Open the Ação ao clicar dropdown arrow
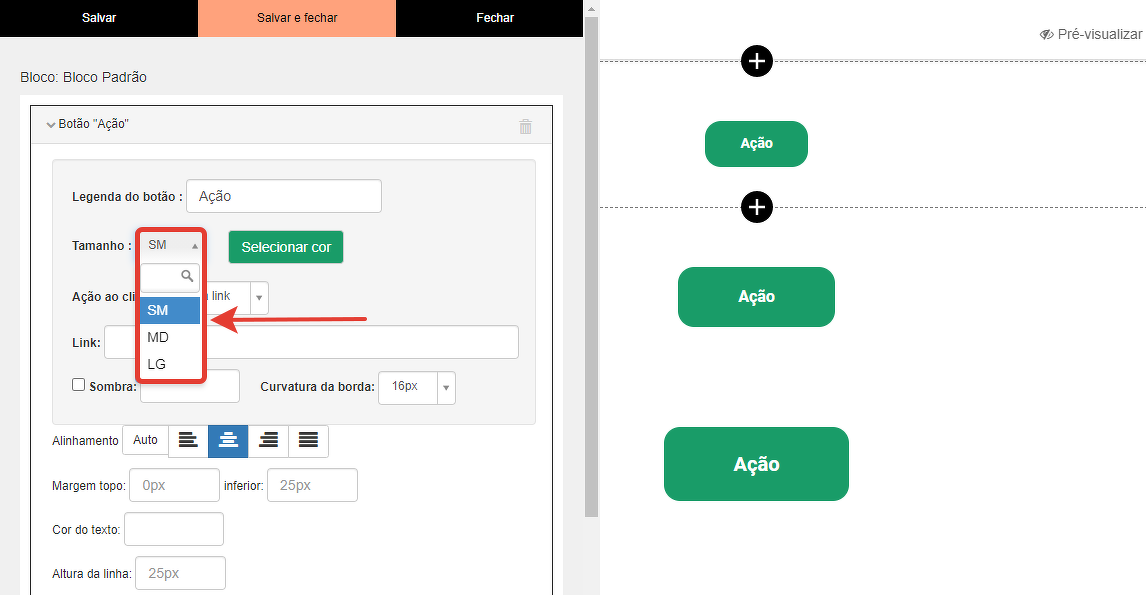The width and height of the screenshot is (1146, 595). coord(259,298)
